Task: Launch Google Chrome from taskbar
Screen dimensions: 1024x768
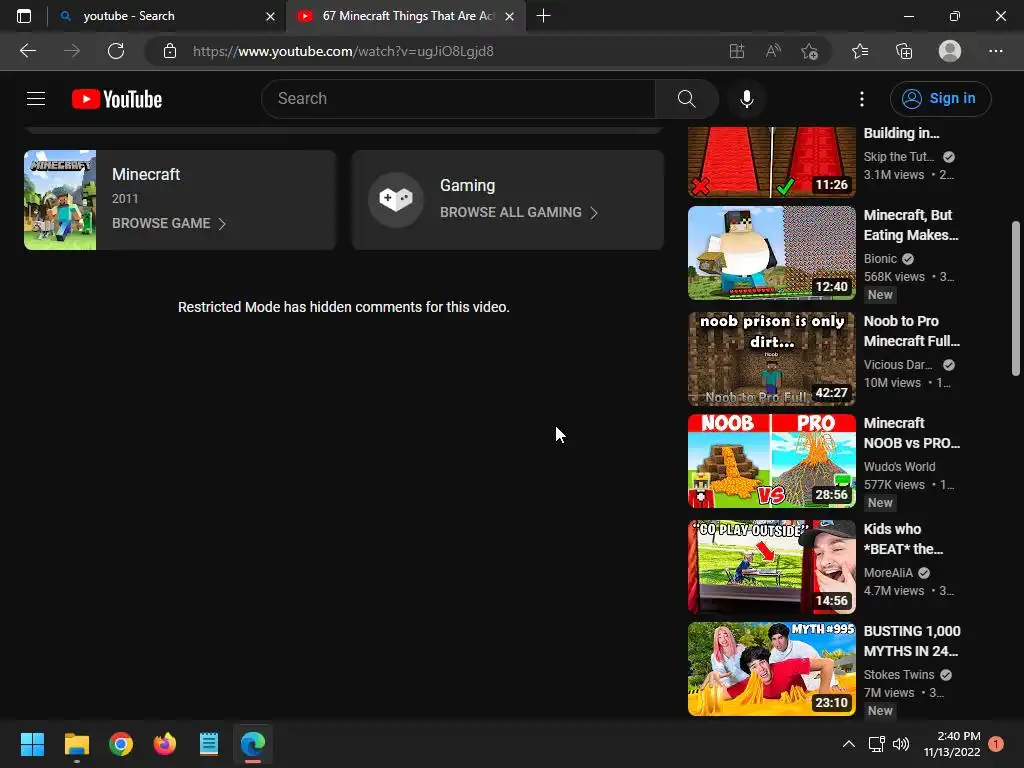Action: 121,744
